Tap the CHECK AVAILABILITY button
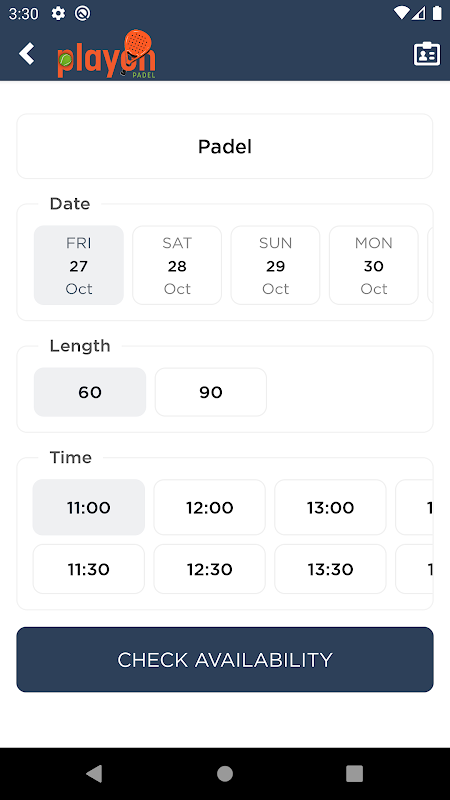This screenshot has width=450, height=800. (225, 660)
